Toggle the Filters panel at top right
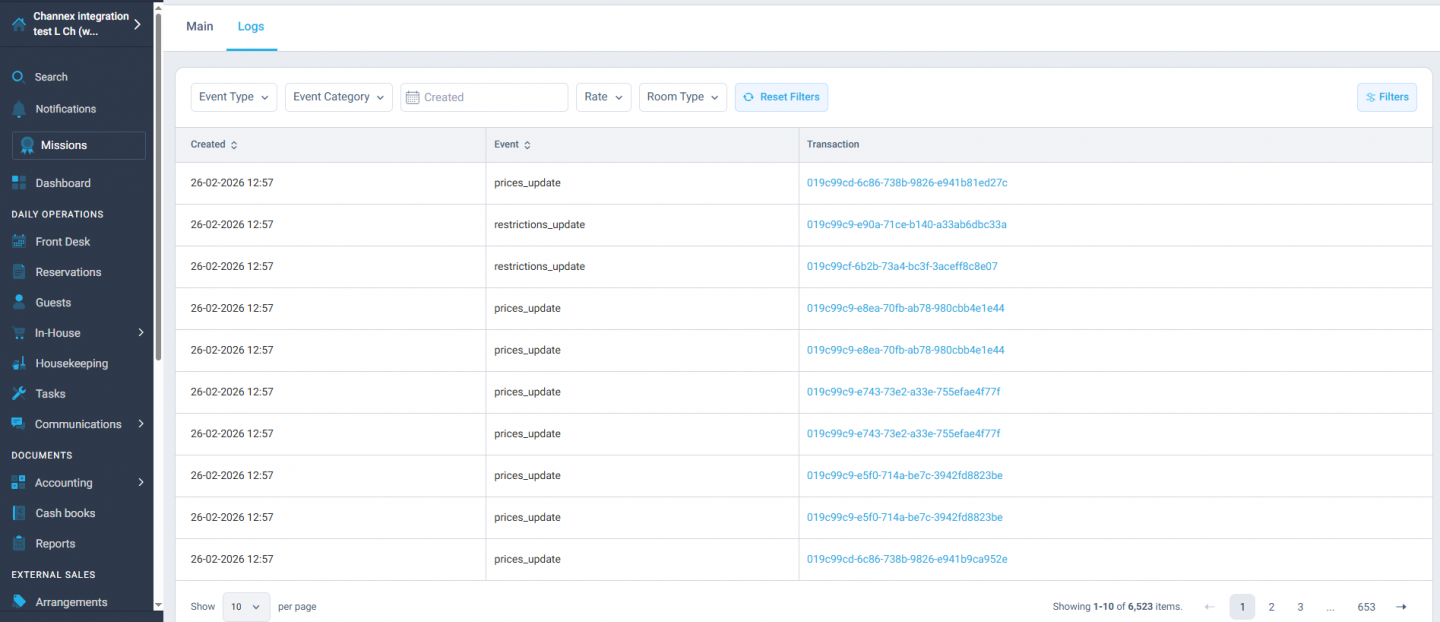 click(x=1386, y=97)
